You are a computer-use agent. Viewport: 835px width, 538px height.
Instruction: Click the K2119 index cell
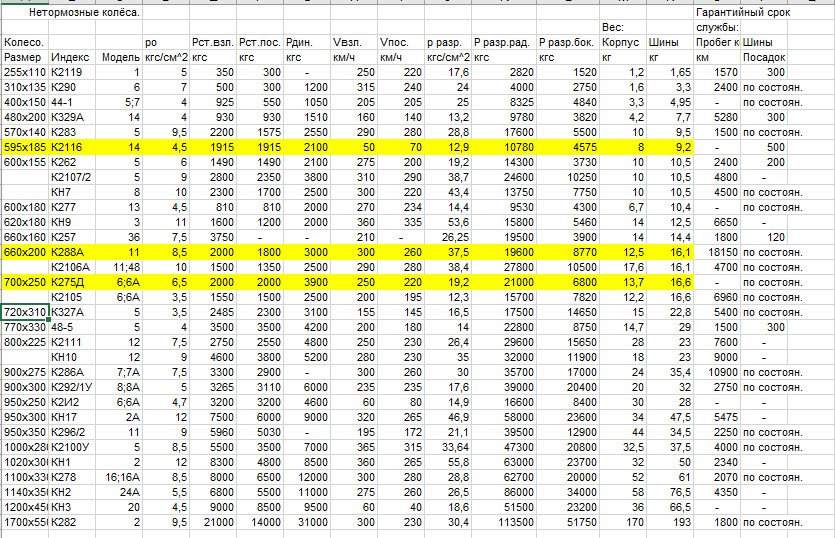point(68,73)
